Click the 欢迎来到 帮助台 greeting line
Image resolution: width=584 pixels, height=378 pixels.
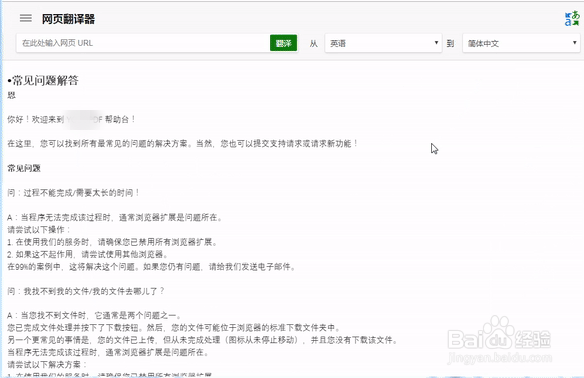[72, 120]
